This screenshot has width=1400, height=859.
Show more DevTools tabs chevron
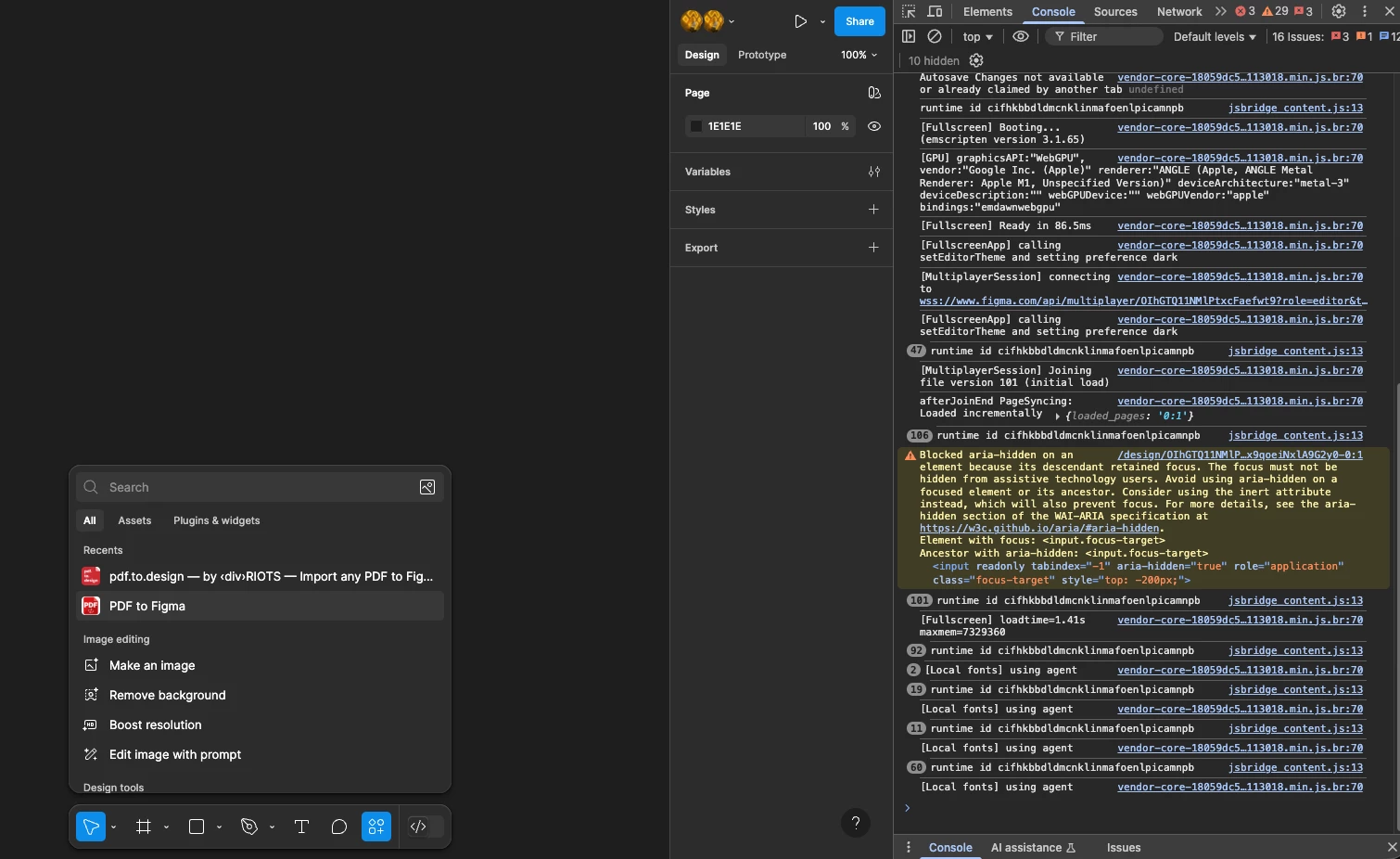click(1221, 11)
